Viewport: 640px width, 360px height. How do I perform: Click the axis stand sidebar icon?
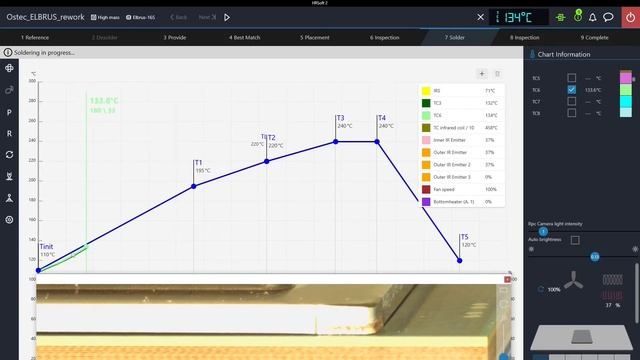(9, 198)
